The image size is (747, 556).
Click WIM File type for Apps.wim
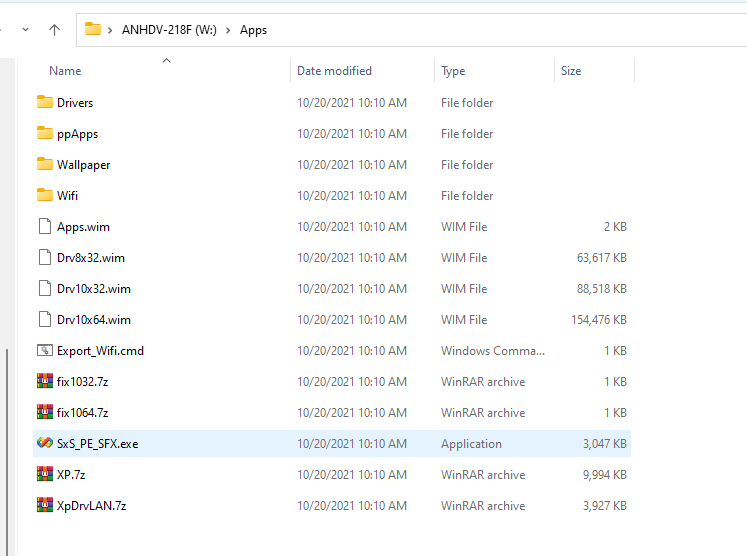pos(464,227)
